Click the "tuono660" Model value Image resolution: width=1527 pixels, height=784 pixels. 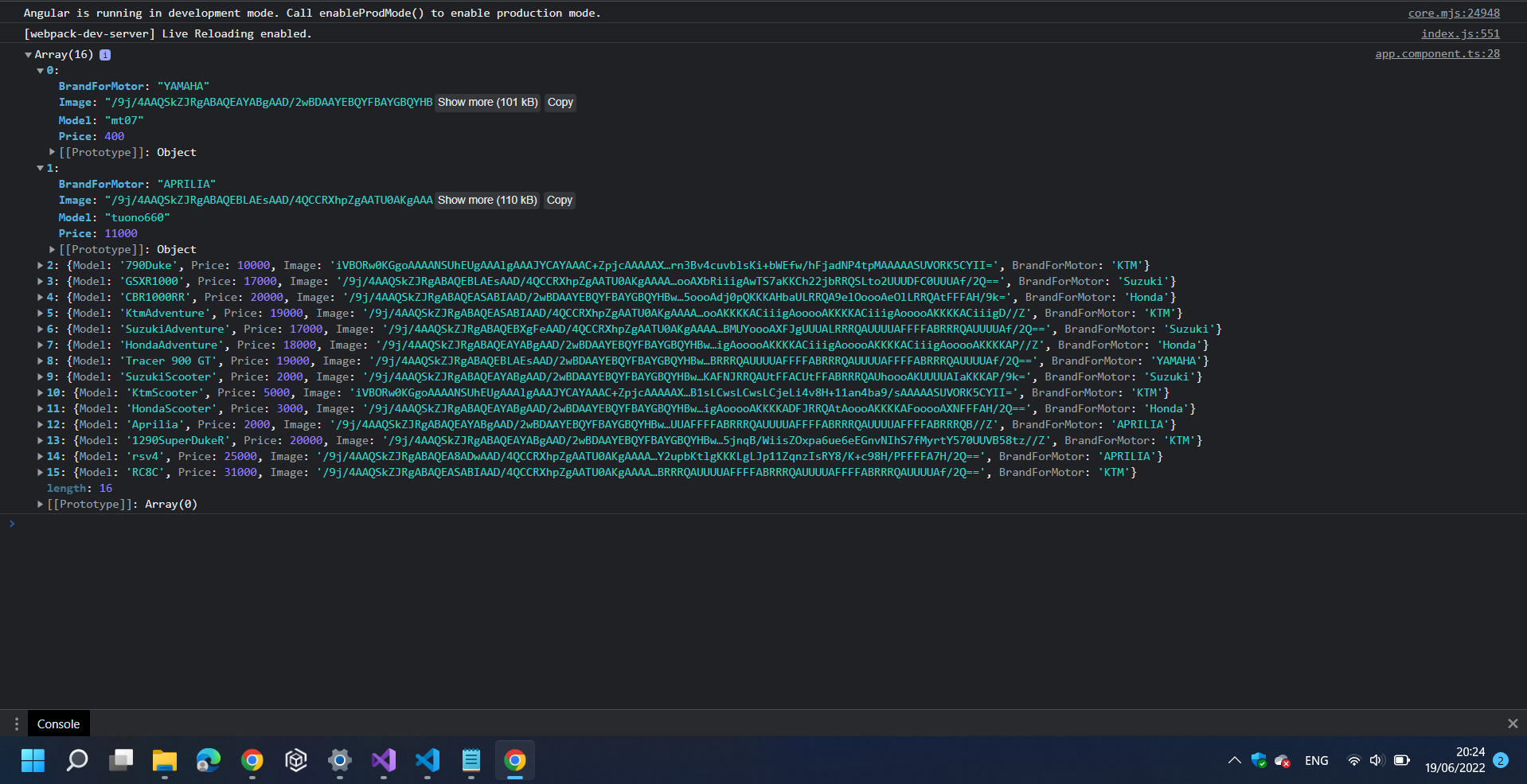click(137, 217)
